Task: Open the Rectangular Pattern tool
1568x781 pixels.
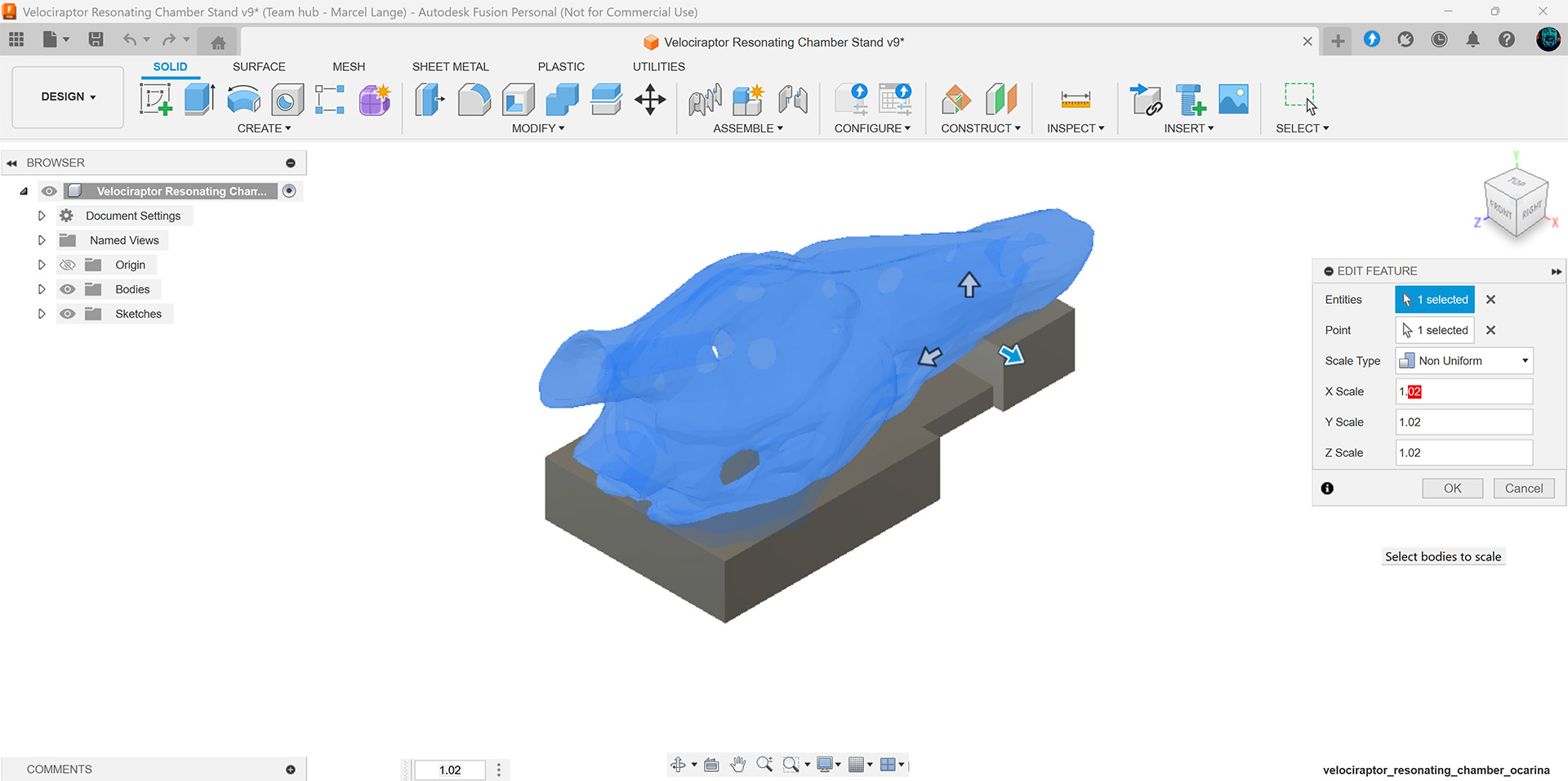Action: pos(330,100)
